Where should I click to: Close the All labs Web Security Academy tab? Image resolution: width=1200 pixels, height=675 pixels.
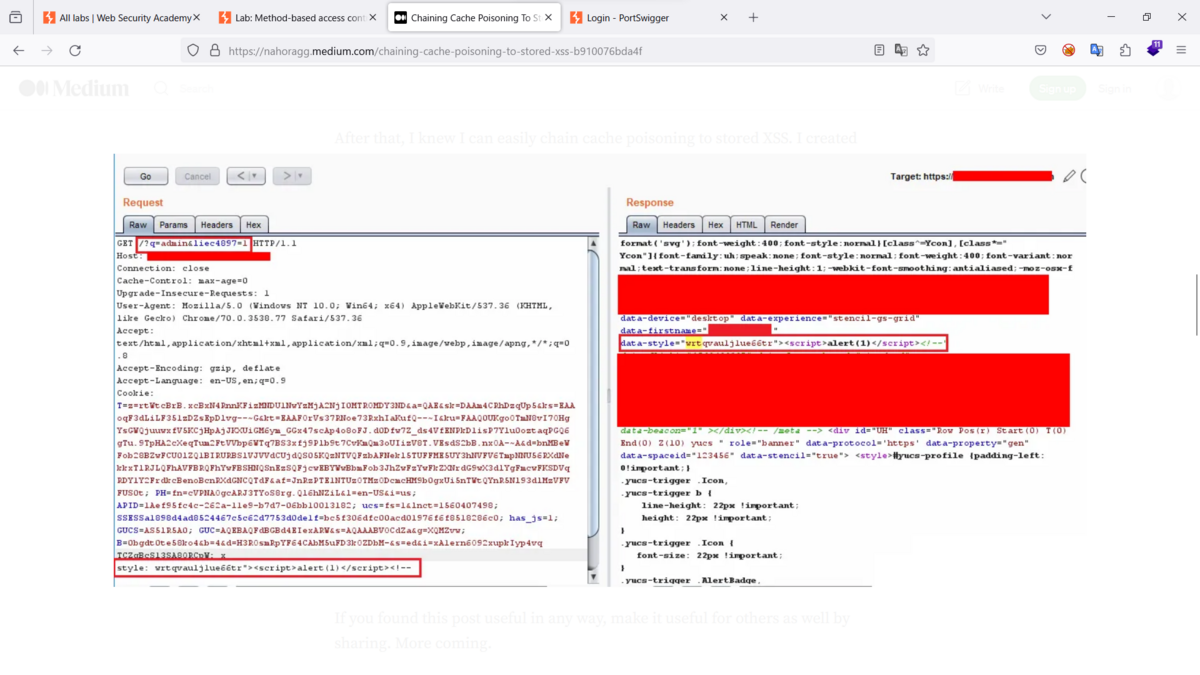pyautogui.click(x=196, y=17)
